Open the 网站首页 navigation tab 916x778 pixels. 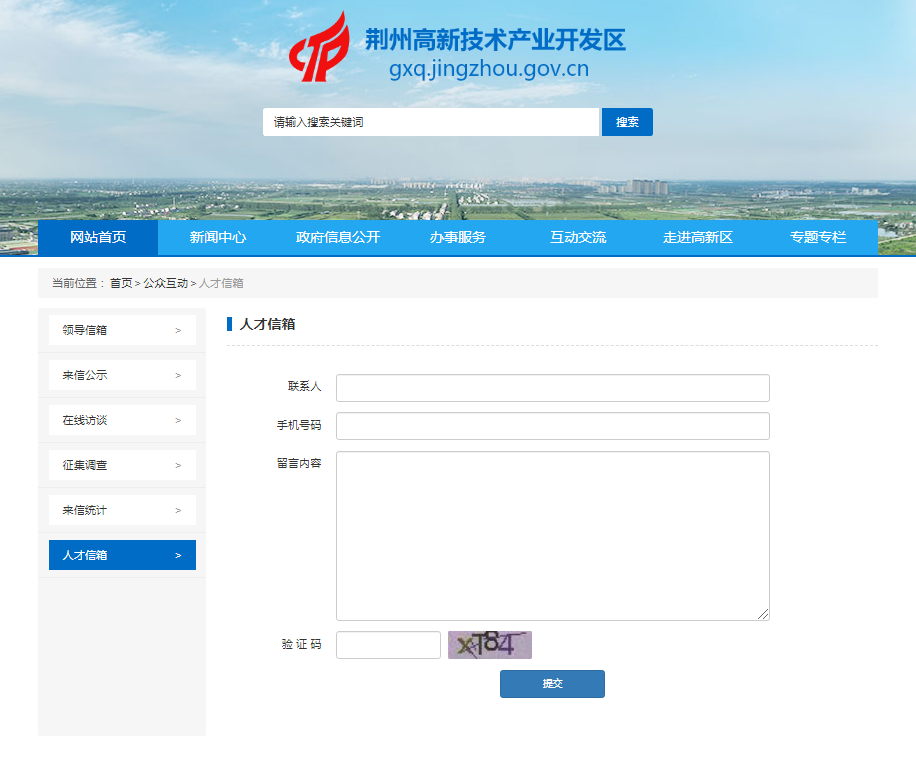[98, 237]
